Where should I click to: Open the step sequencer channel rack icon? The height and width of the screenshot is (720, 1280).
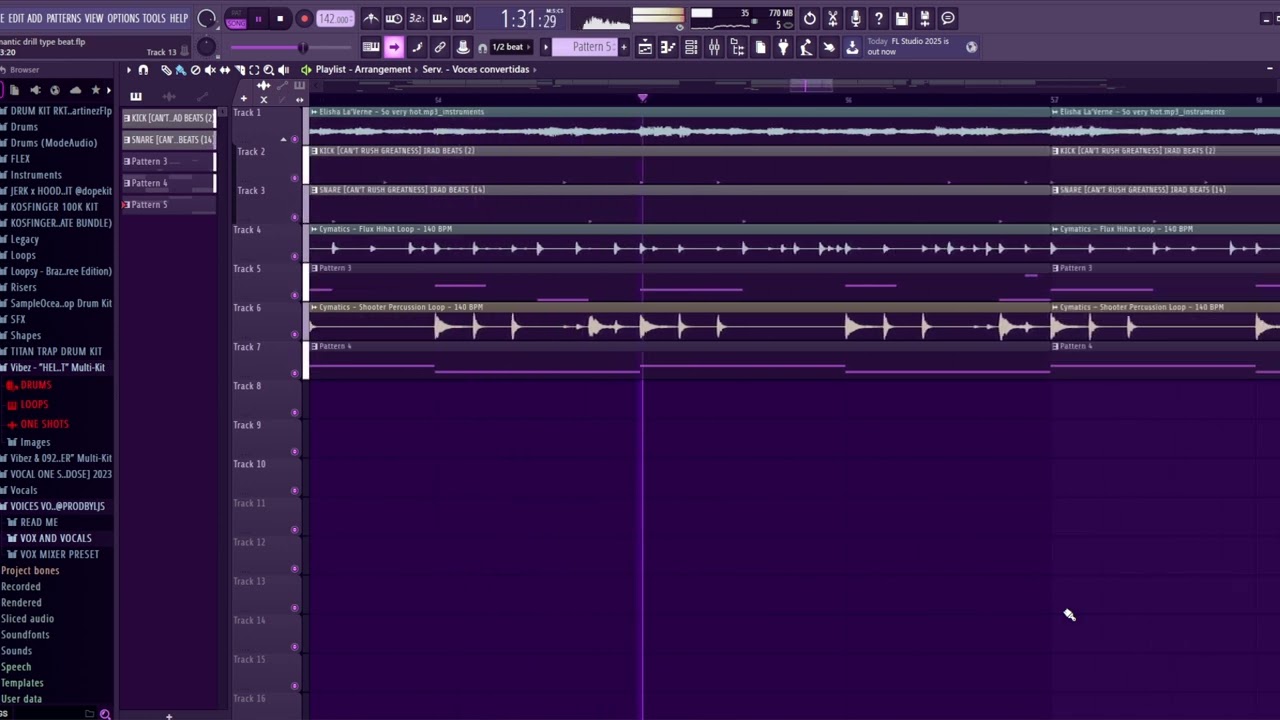click(x=691, y=47)
